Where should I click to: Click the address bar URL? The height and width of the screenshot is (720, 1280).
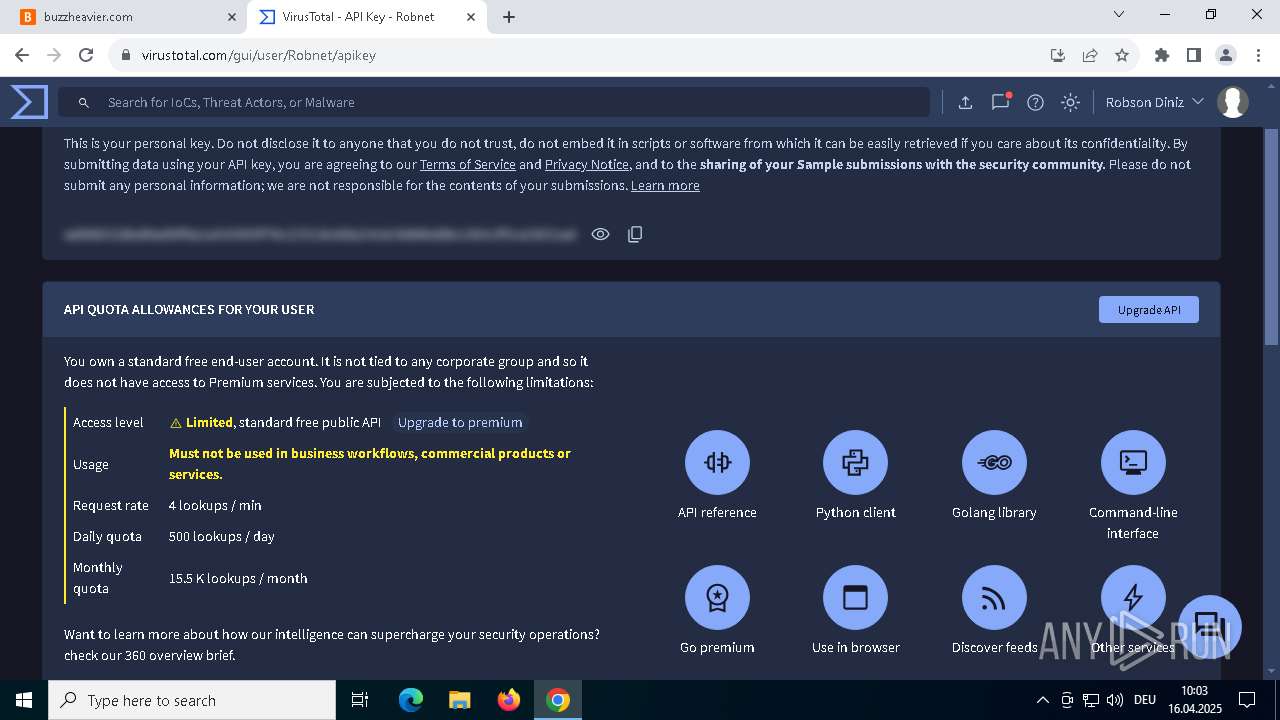pyautogui.click(x=259, y=55)
